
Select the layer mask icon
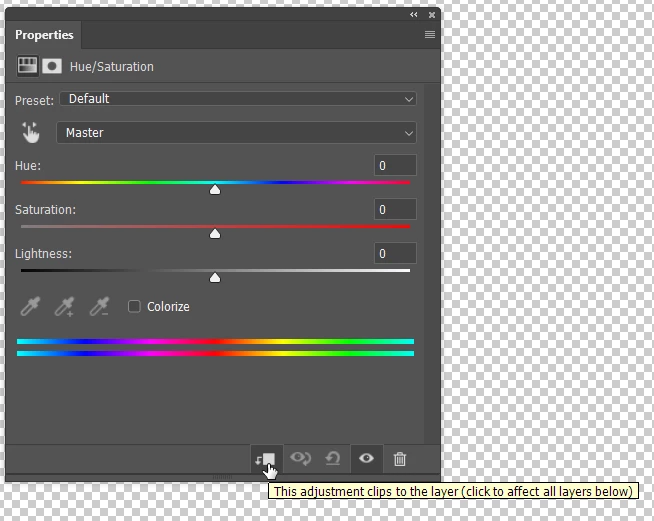[x=52, y=66]
